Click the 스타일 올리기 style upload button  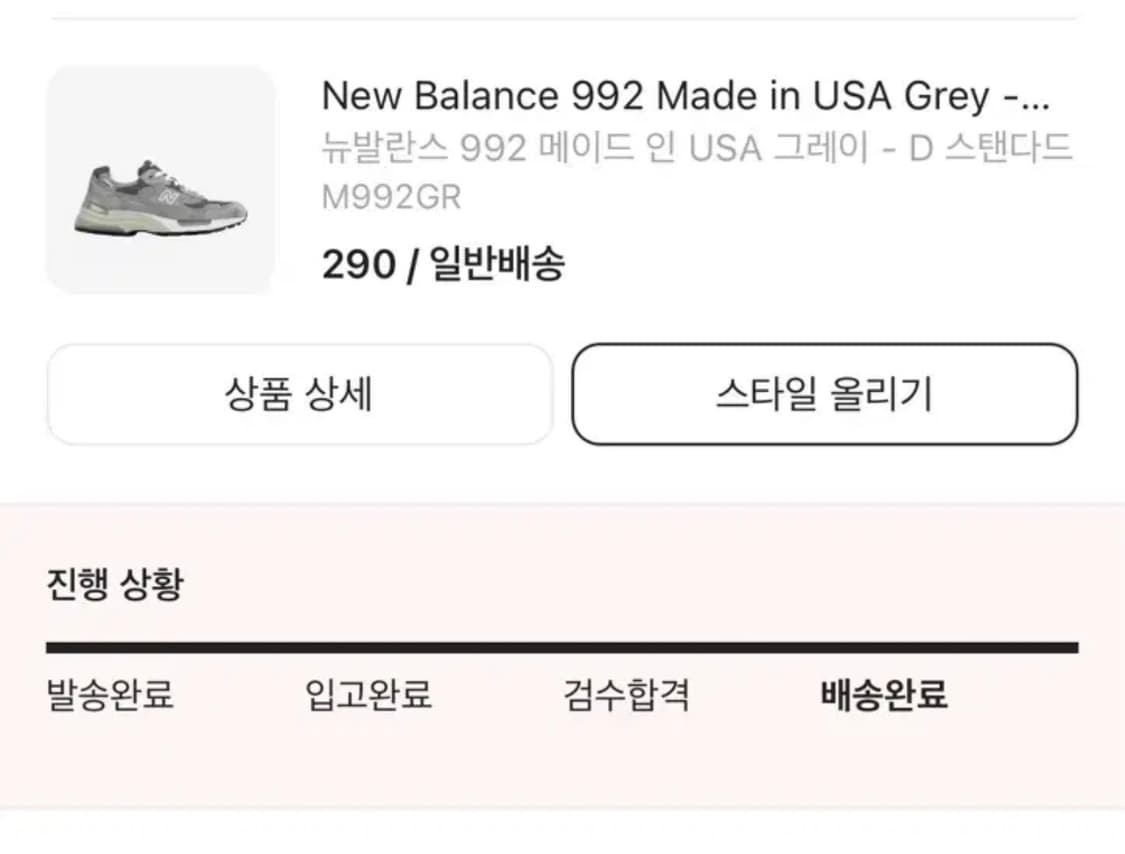(x=824, y=394)
